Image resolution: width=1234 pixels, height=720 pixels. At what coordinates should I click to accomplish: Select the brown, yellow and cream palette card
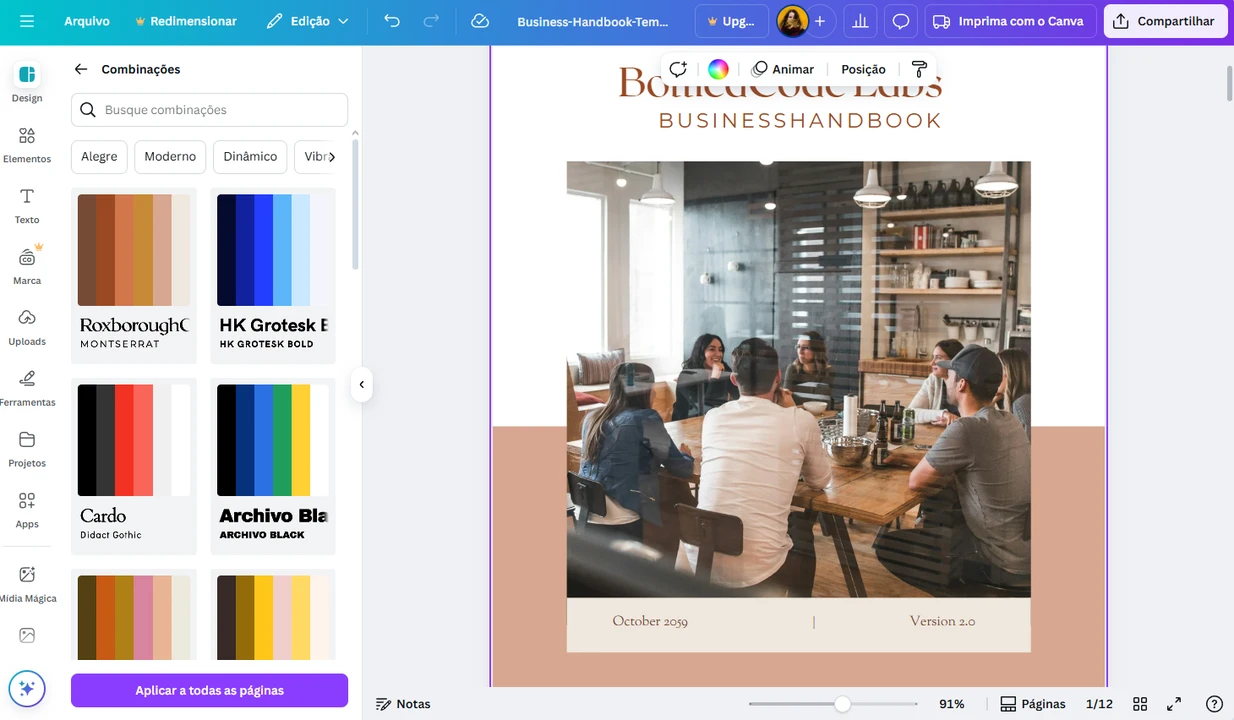pos(273,615)
